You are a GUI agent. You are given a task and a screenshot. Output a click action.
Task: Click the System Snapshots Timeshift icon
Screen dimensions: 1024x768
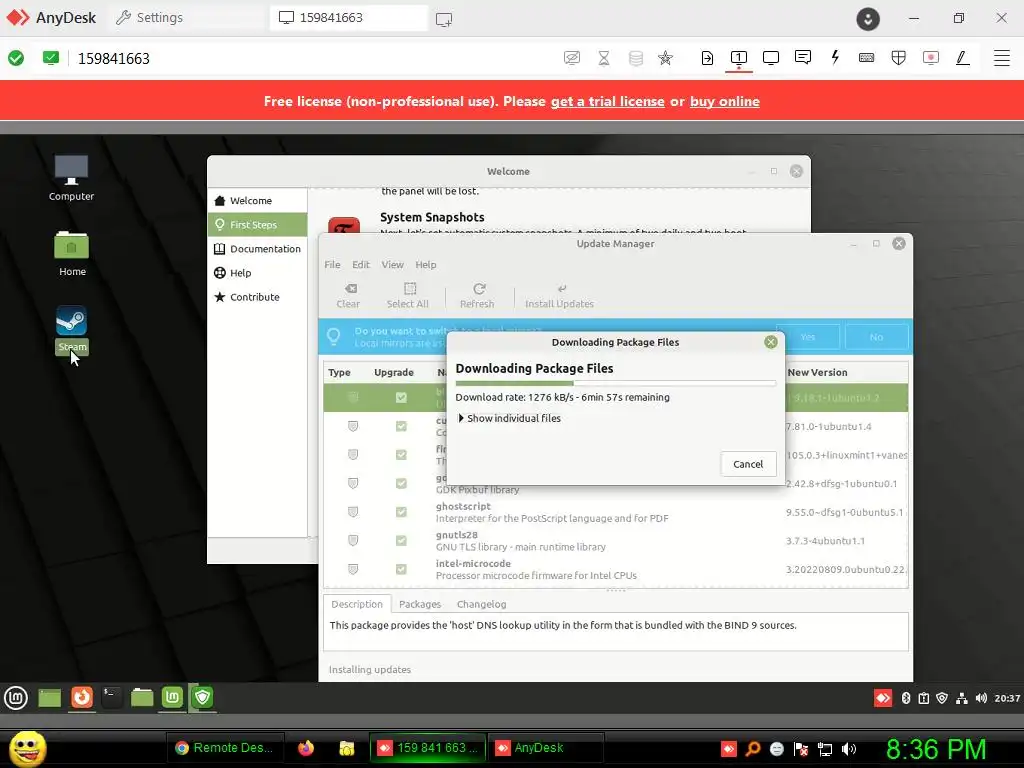click(x=344, y=225)
